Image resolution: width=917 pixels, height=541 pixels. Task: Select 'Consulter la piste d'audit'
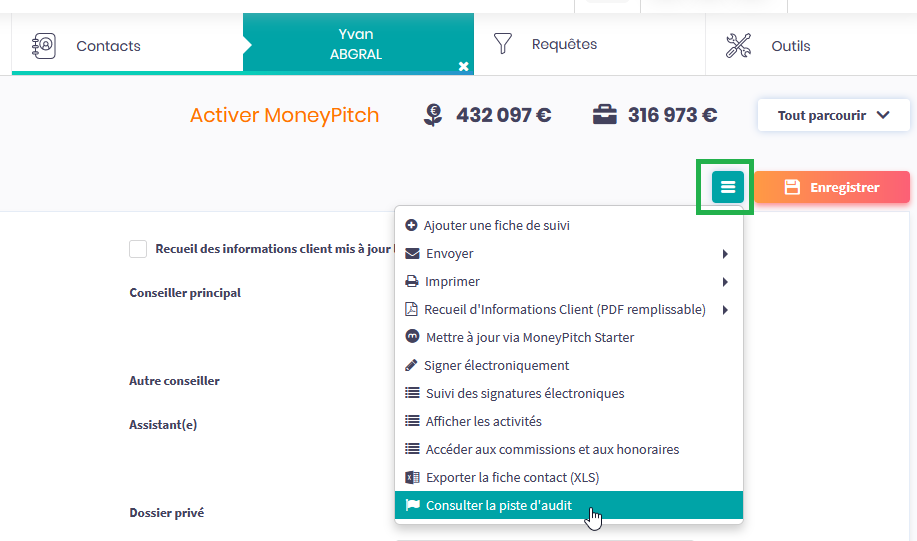[x=499, y=505]
